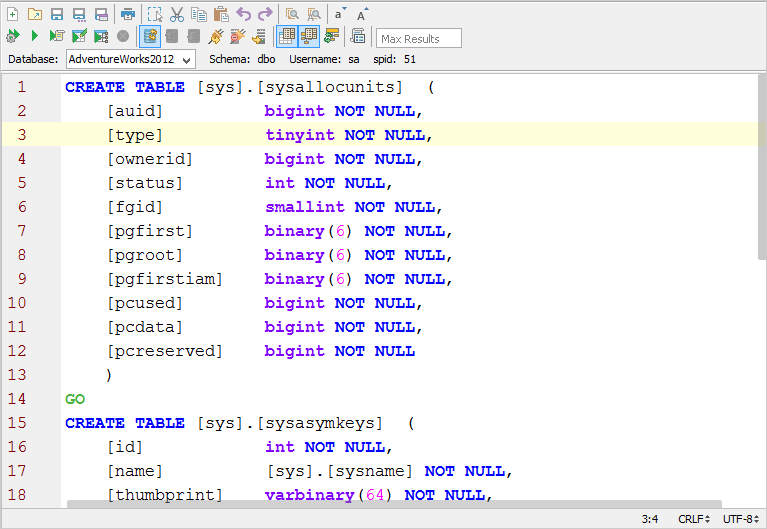Click the vertical scrollbar thumb

pos(762,166)
